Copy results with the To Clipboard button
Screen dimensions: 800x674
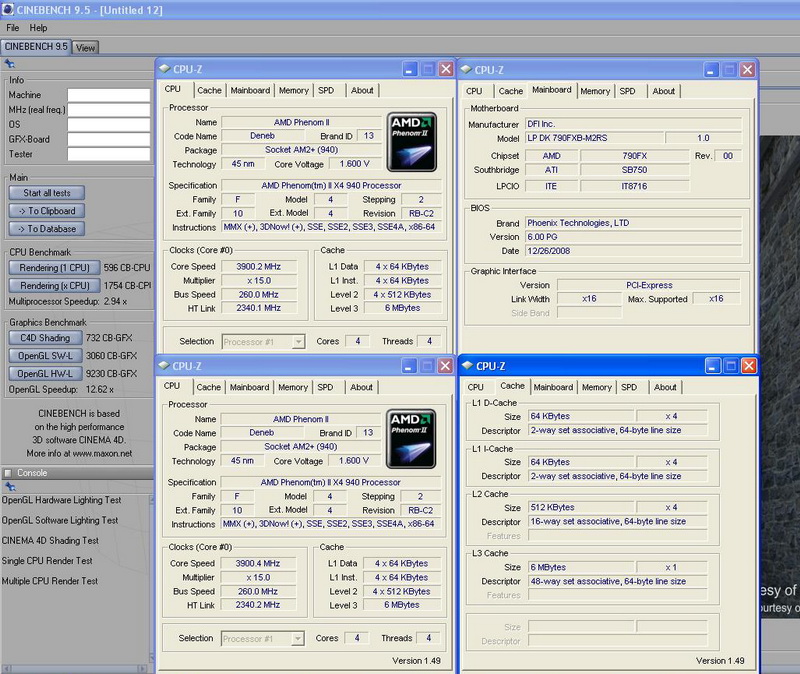click(47, 211)
